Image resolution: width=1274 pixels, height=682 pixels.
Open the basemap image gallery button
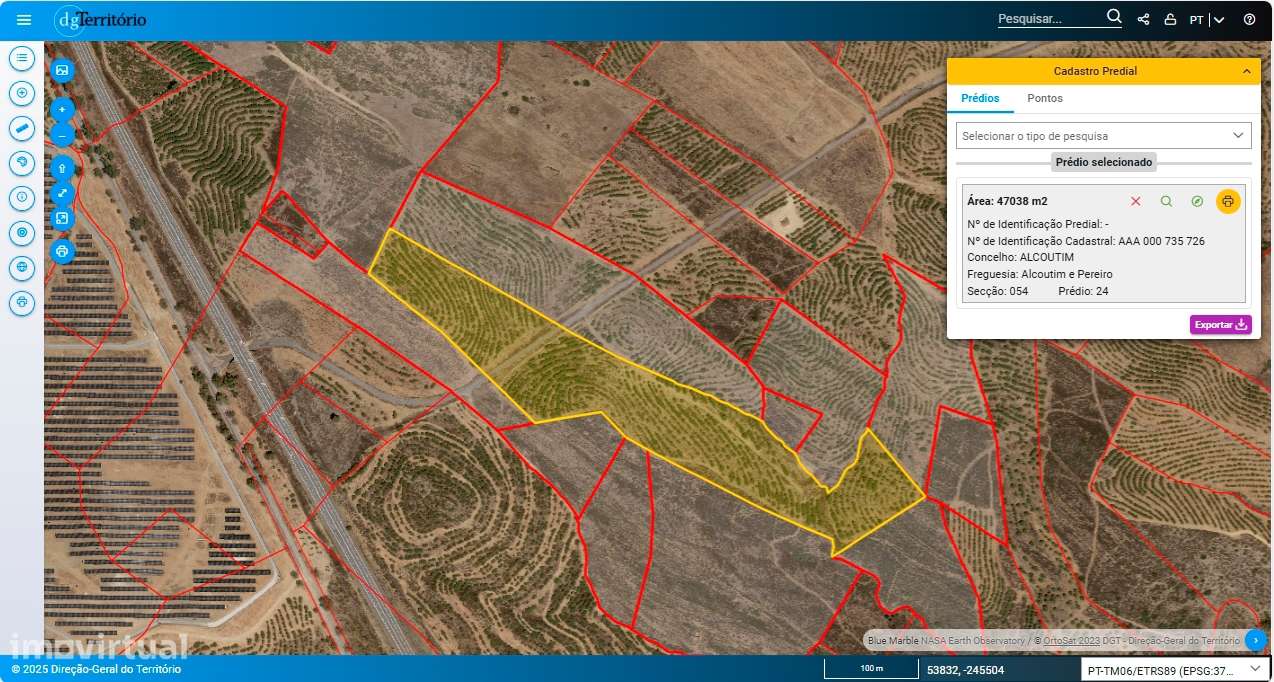click(x=62, y=70)
